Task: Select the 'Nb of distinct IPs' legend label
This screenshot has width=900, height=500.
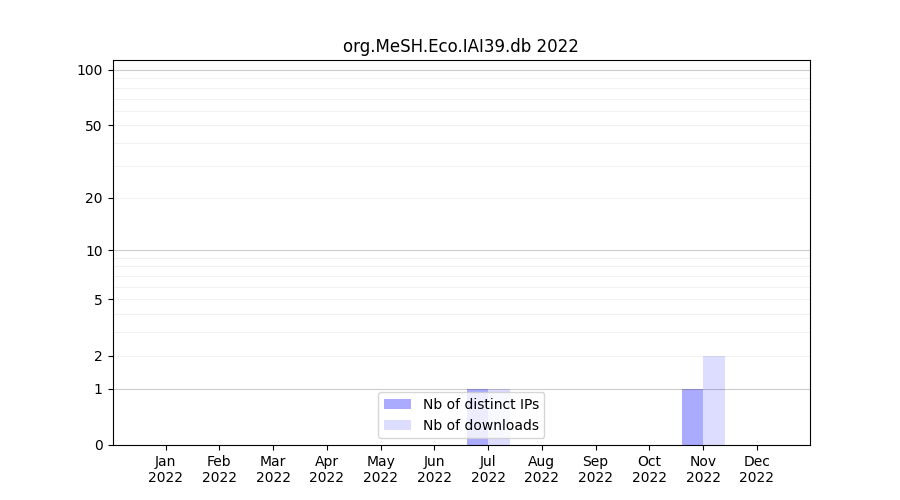Action: [481, 404]
